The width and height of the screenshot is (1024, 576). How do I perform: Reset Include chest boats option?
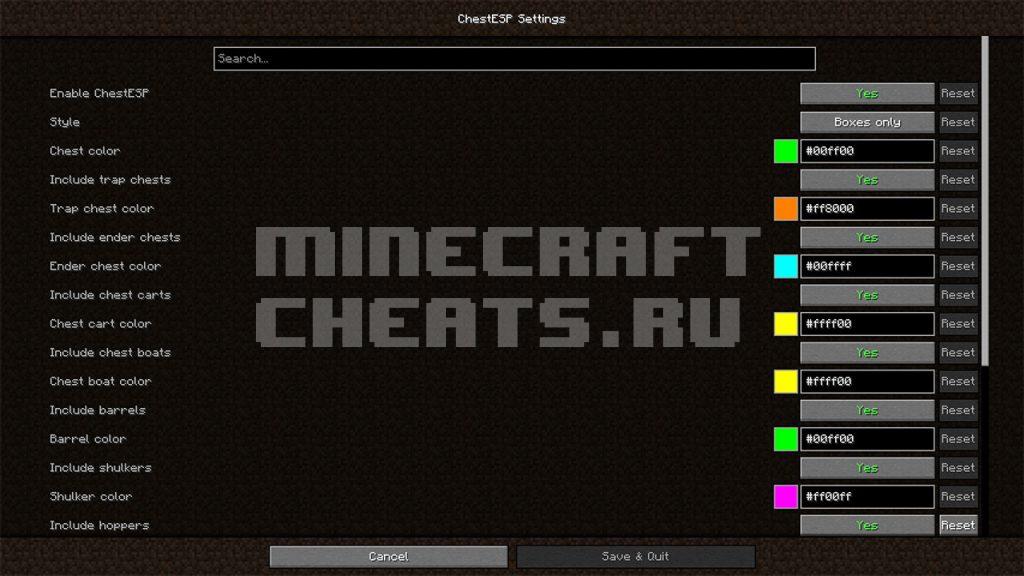point(958,353)
